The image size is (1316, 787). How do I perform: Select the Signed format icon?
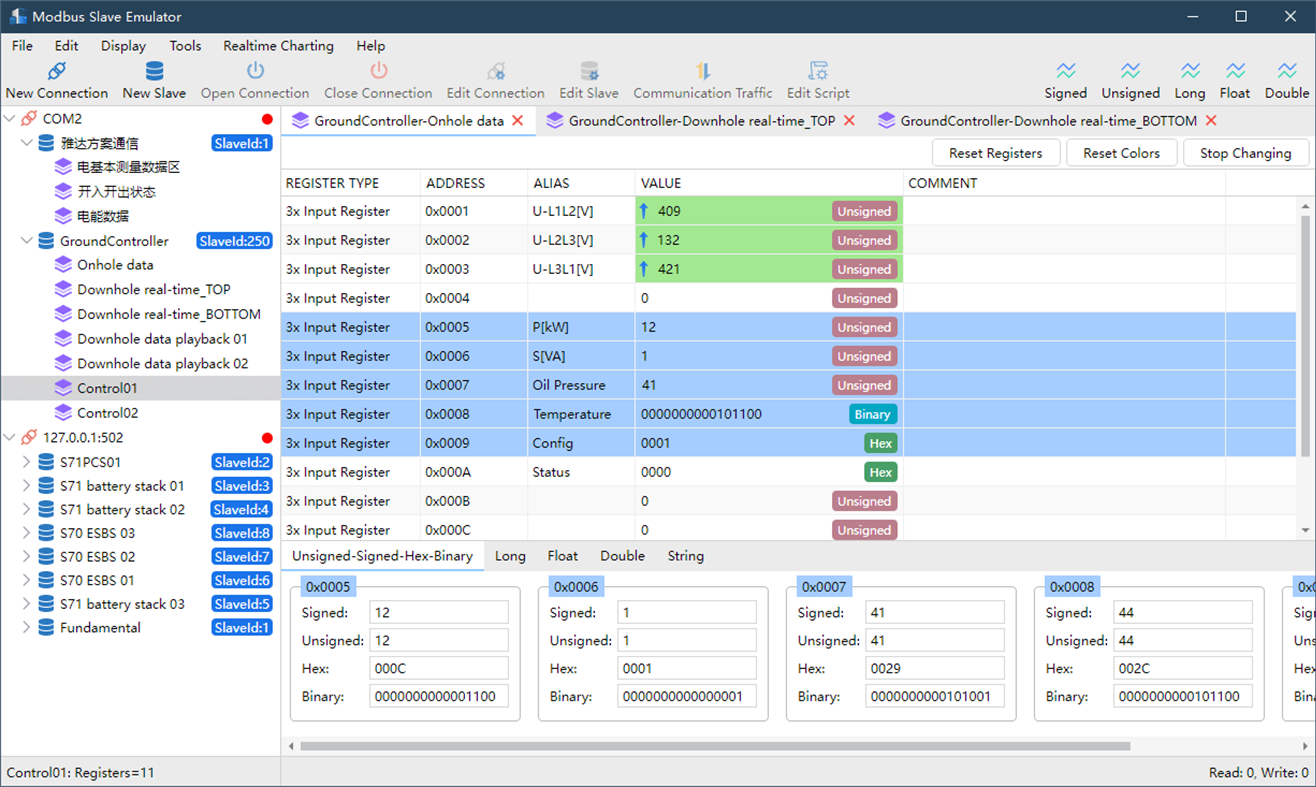(1065, 71)
